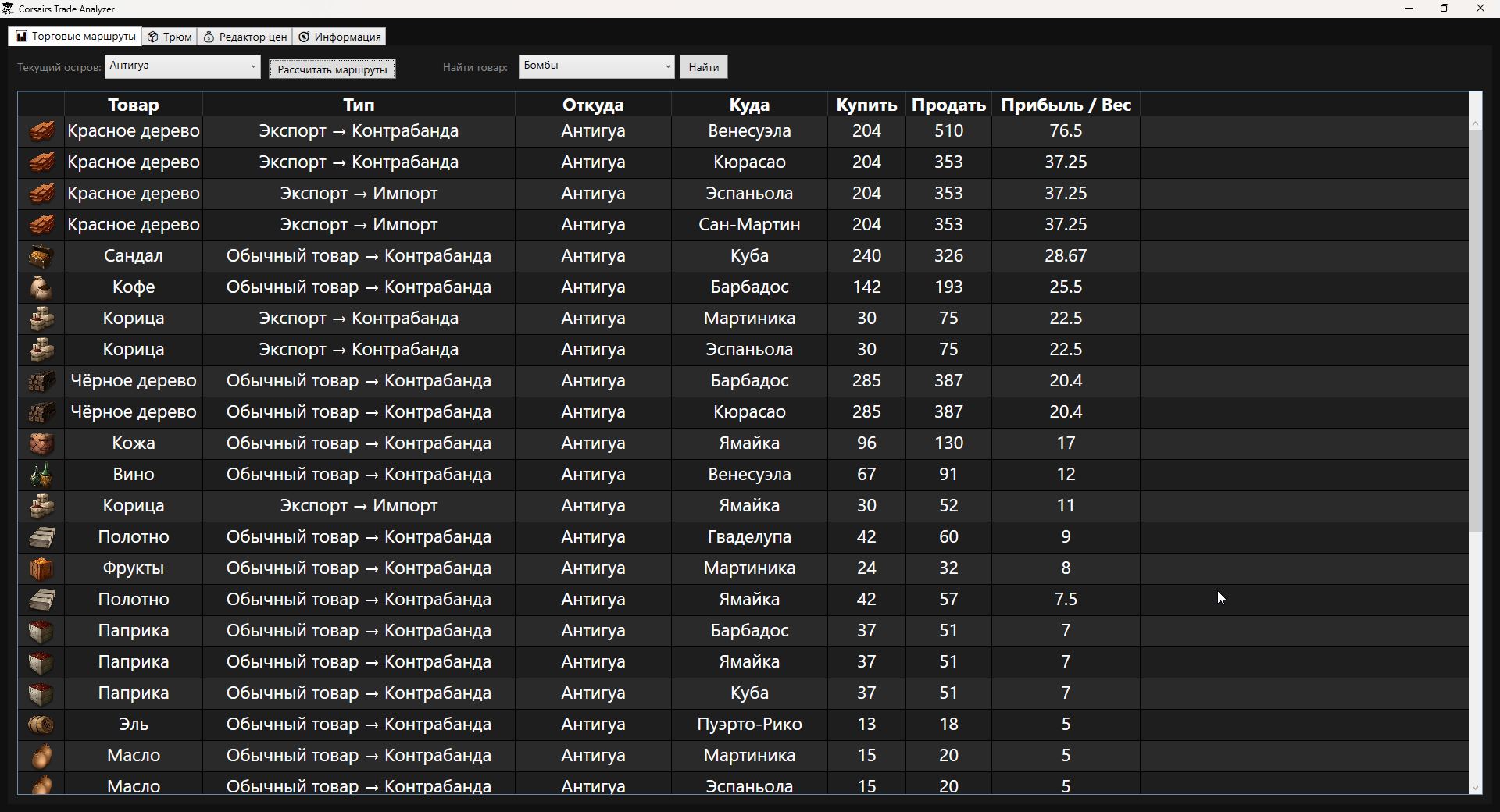Open the Редактор цен tab

[245, 37]
